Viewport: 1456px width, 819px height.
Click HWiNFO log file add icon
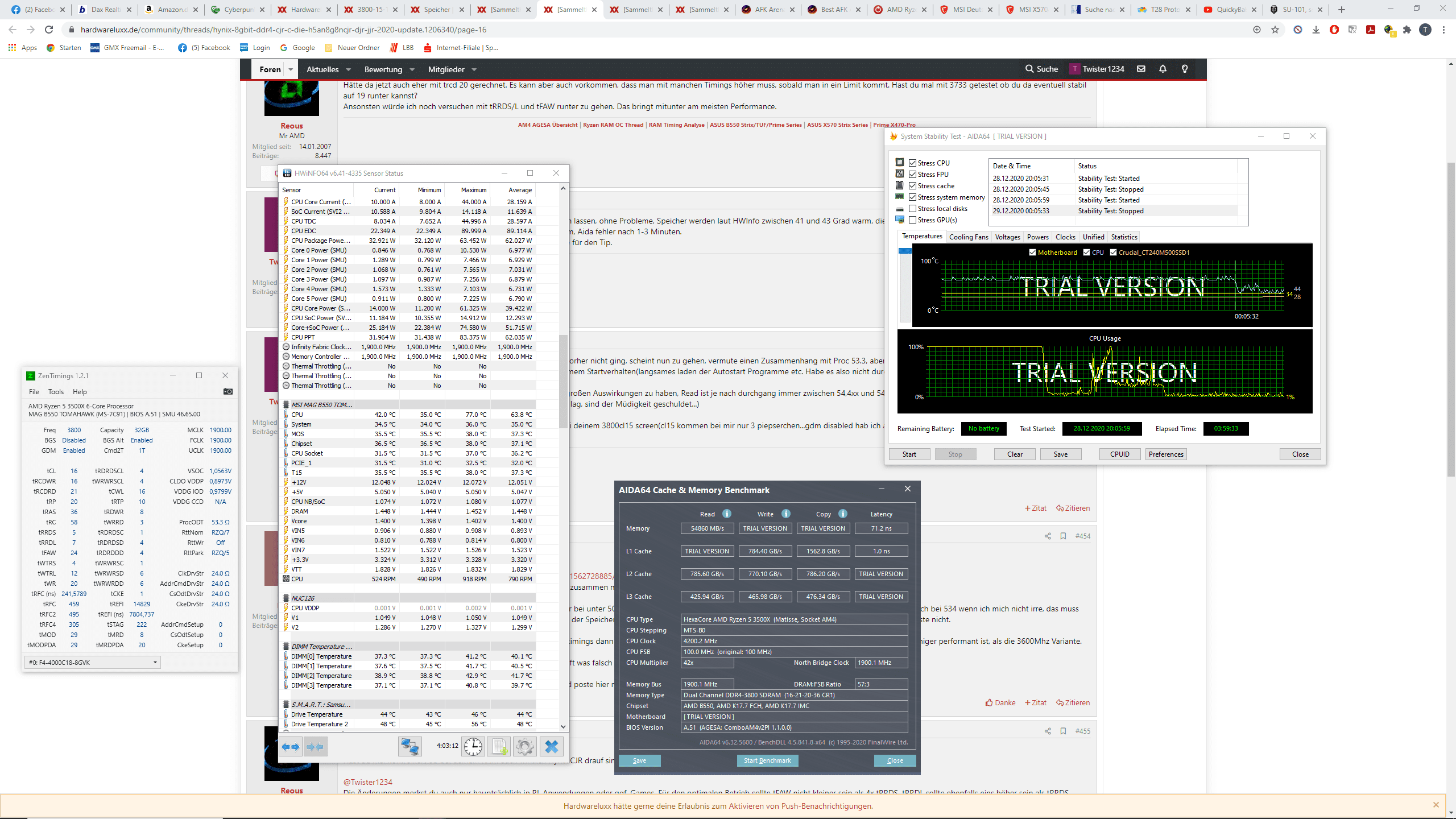499,746
